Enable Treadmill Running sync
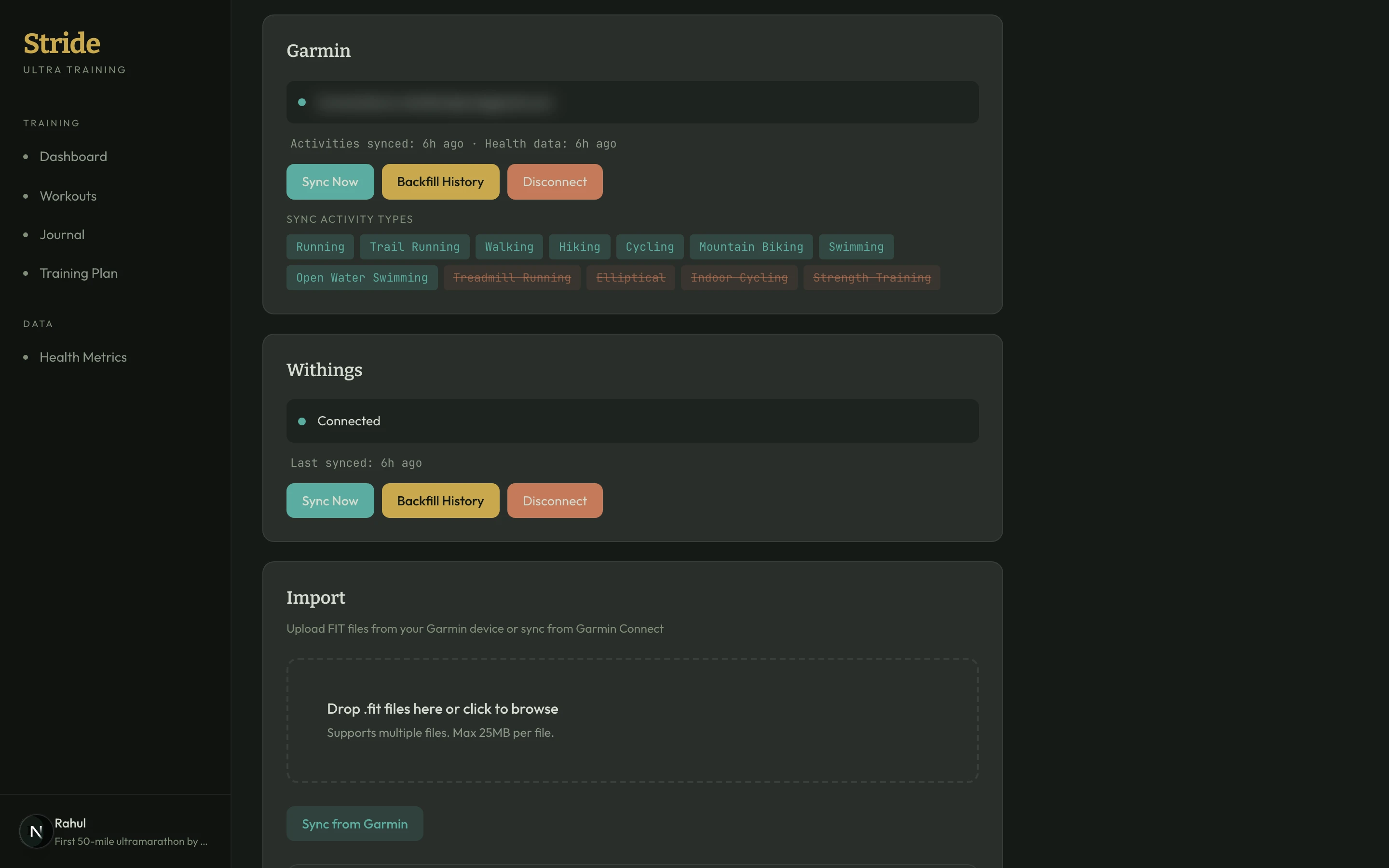The height and width of the screenshot is (868, 1389). pos(512,278)
